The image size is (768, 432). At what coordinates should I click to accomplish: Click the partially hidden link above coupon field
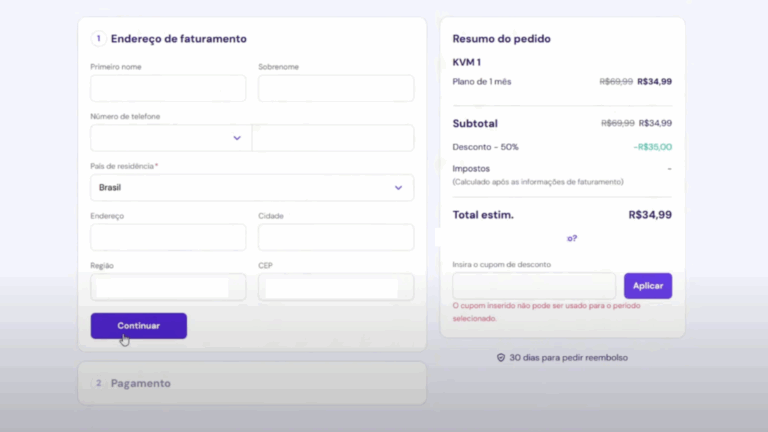[572, 238]
